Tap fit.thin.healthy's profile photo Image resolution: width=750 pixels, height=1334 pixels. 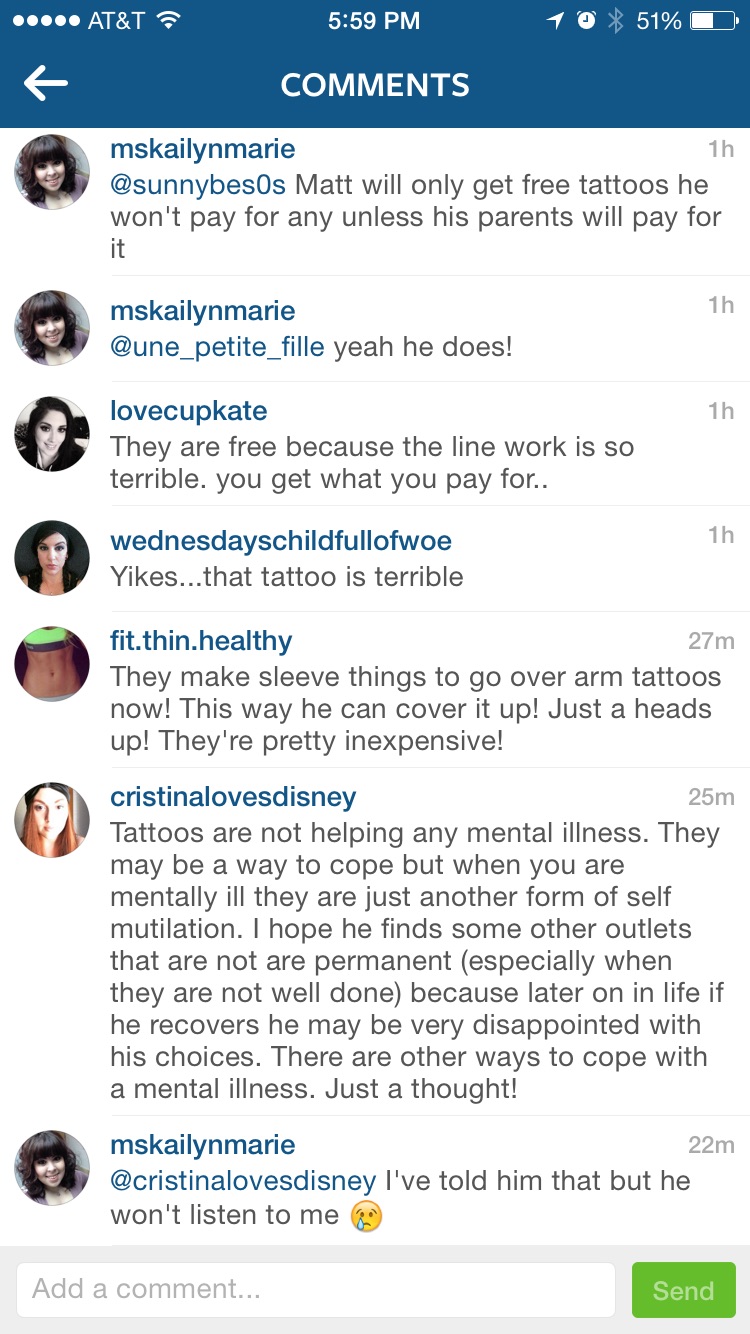coord(52,663)
